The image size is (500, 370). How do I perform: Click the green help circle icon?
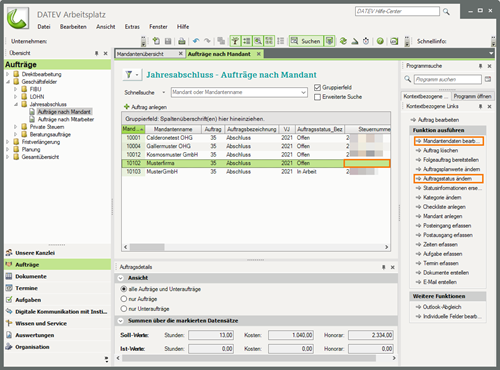coord(380,41)
